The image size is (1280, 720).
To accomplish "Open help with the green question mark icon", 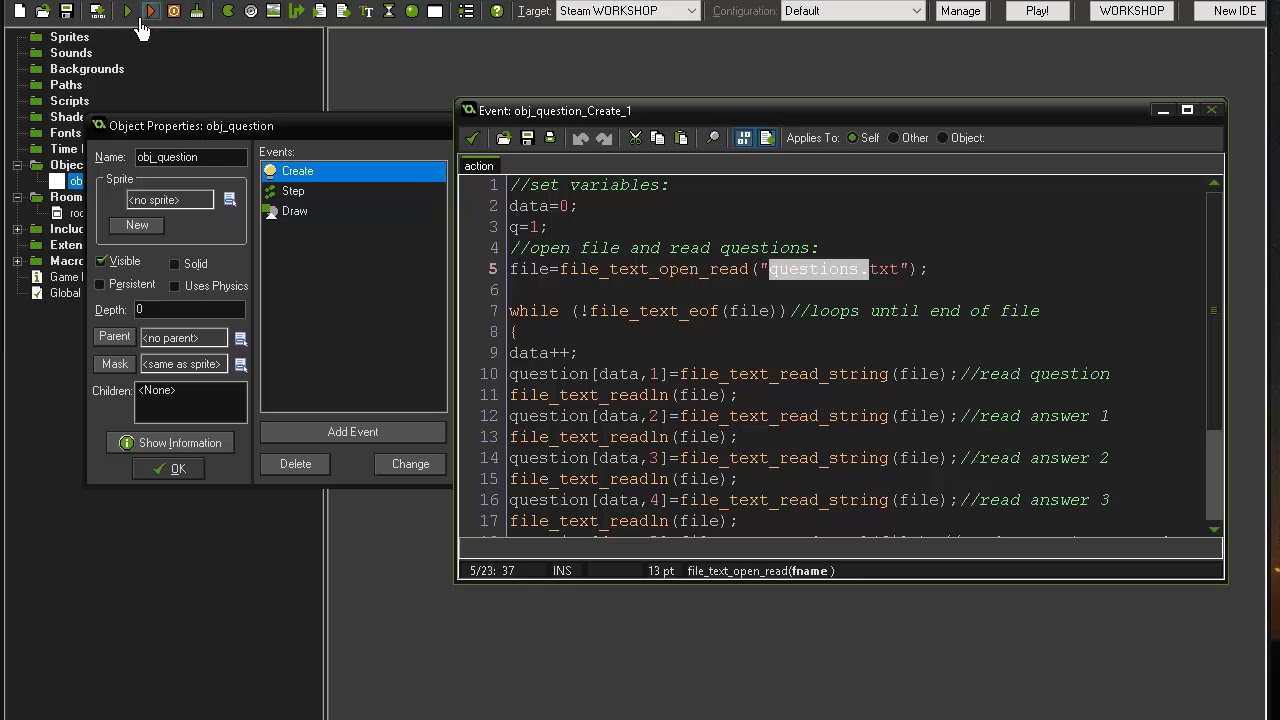I will tap(497, 11).
